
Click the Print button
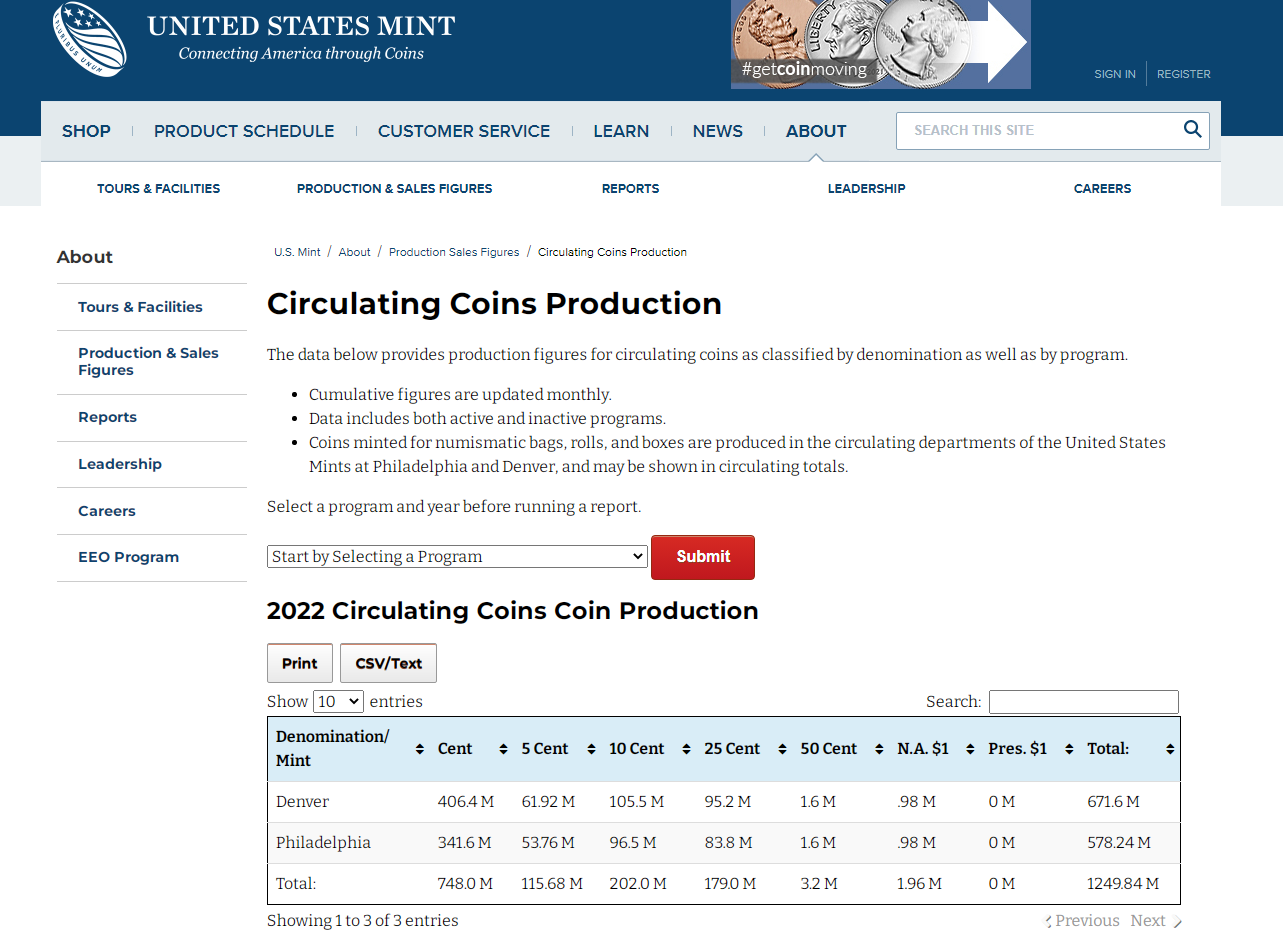click(300, 663)
